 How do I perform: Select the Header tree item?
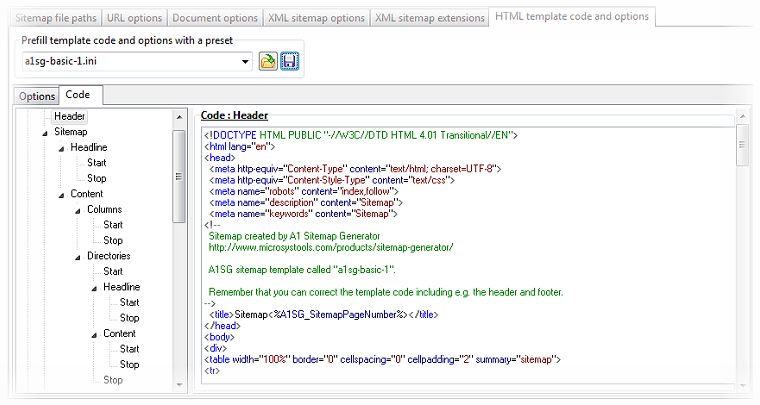click(x=69, y=116)
